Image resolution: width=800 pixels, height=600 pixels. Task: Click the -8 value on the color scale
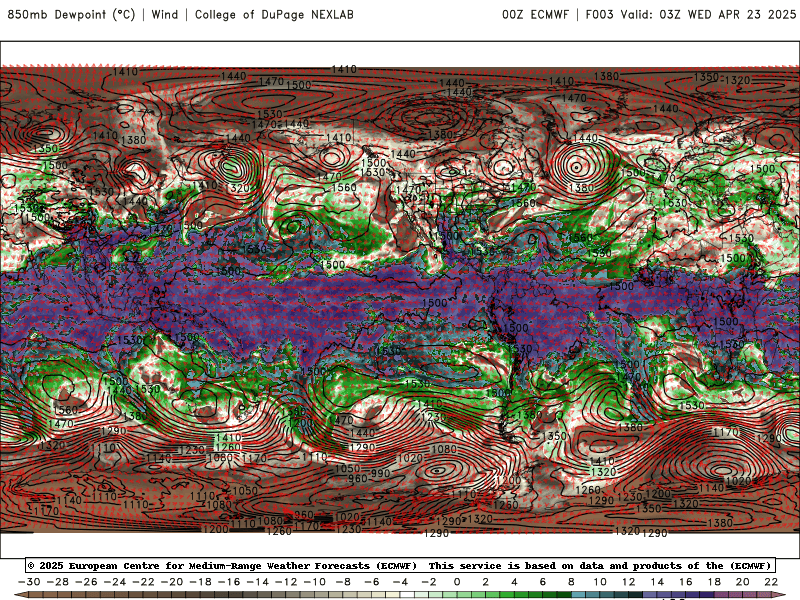[x=343, y=582]
